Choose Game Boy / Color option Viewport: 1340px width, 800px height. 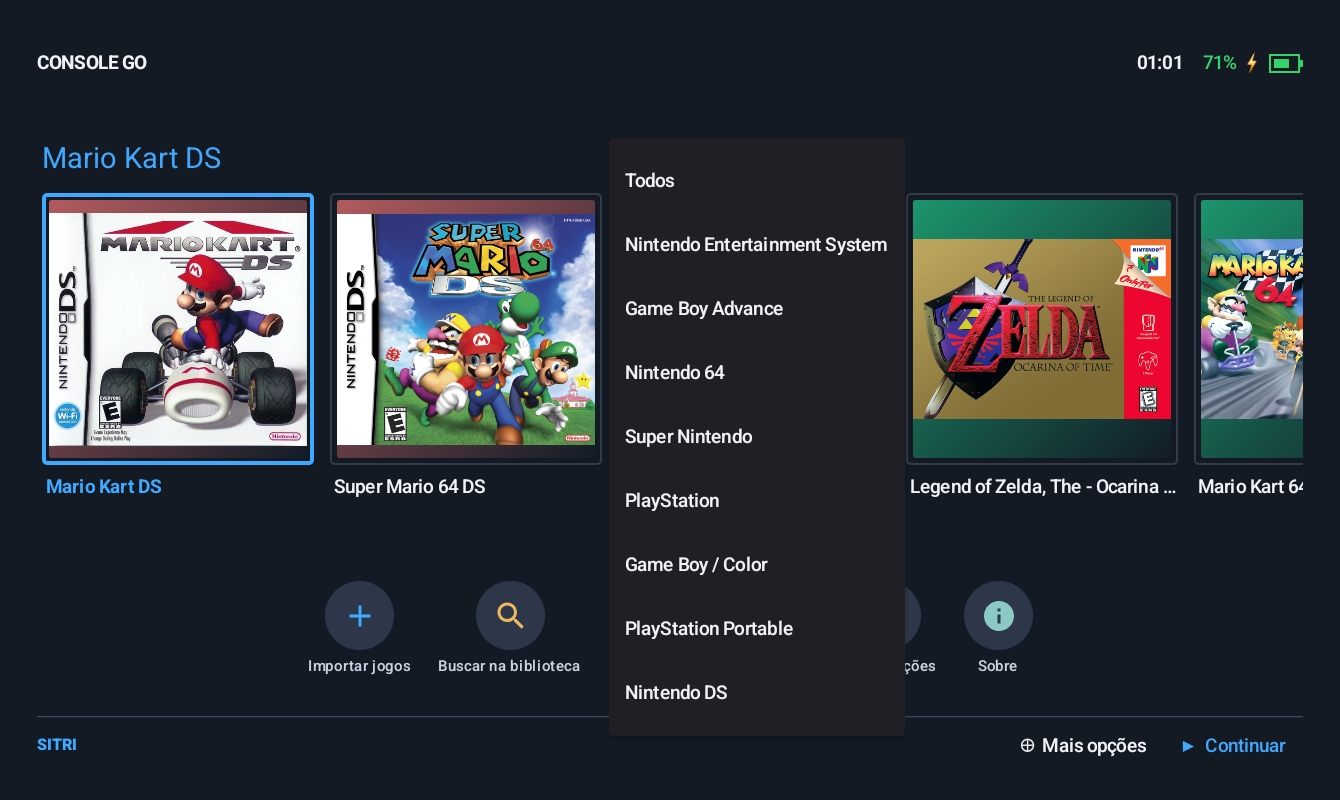(757, 565)
